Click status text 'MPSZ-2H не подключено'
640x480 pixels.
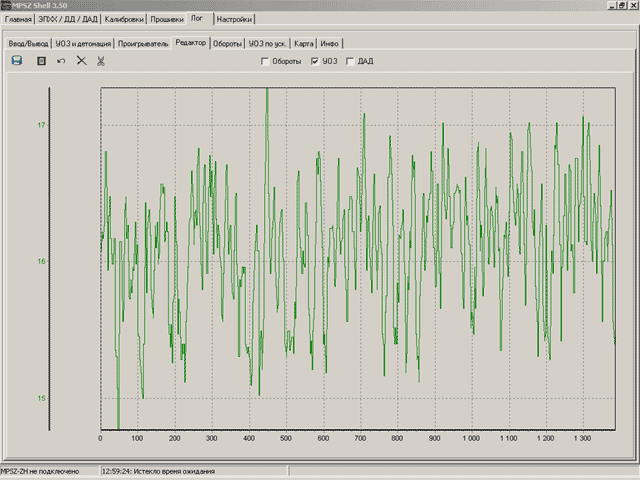pyautogui.click(x=40, y=471)
